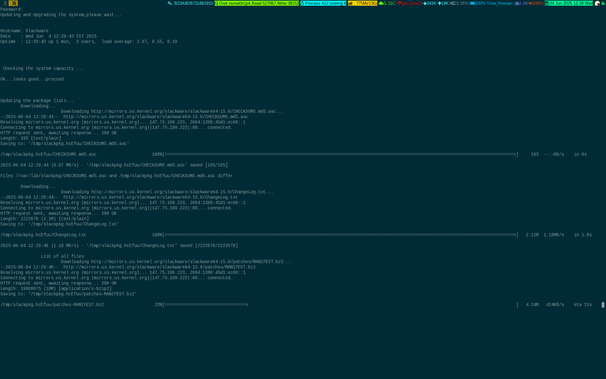
Task: Click the network upload arrow indicator
Action: (x=443, y=3)
